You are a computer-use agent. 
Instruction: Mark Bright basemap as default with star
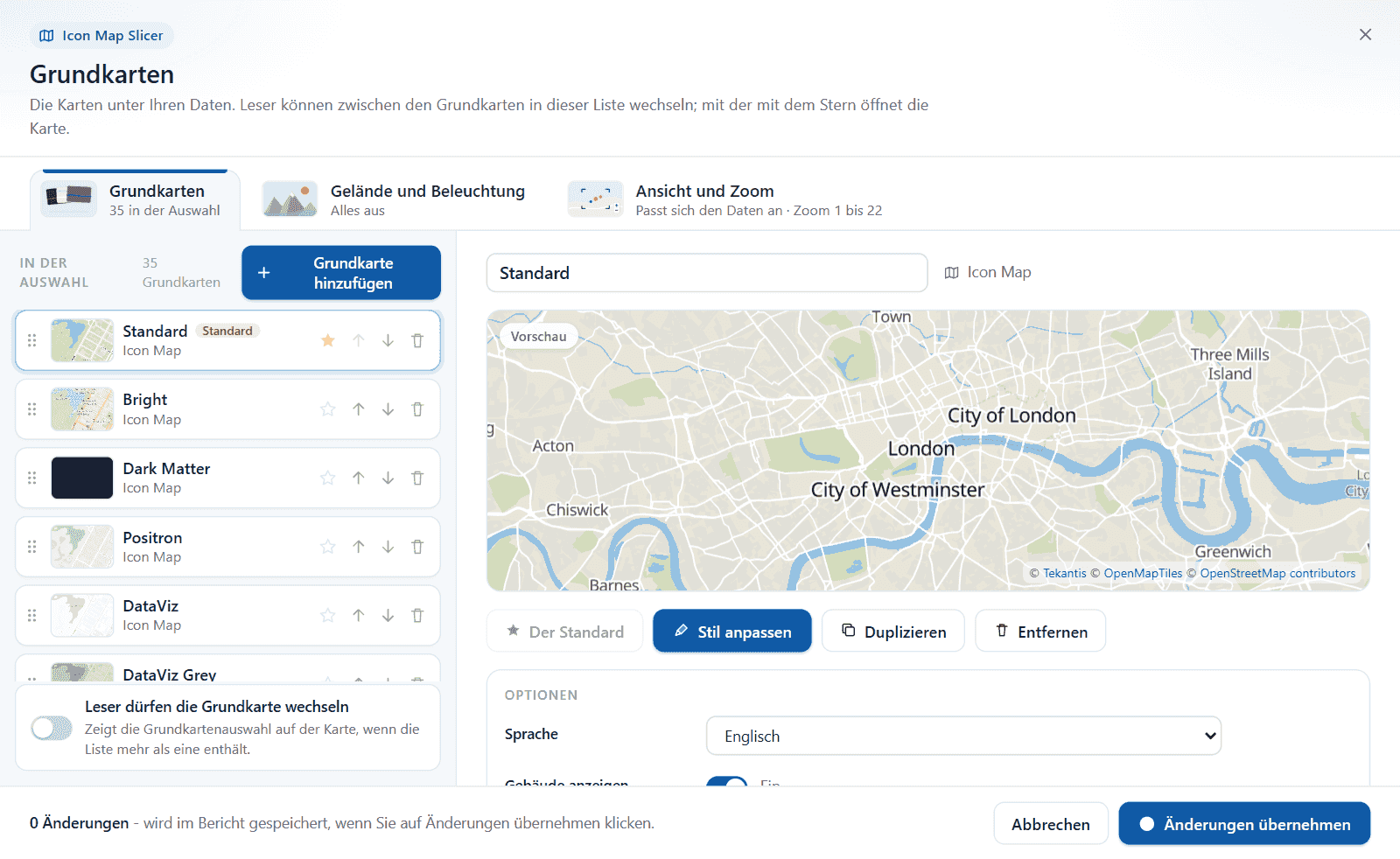(x=328, y=409)
